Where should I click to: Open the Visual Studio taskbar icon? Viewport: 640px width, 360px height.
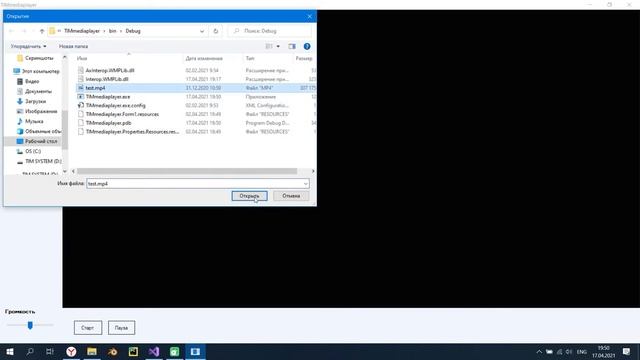154,351
